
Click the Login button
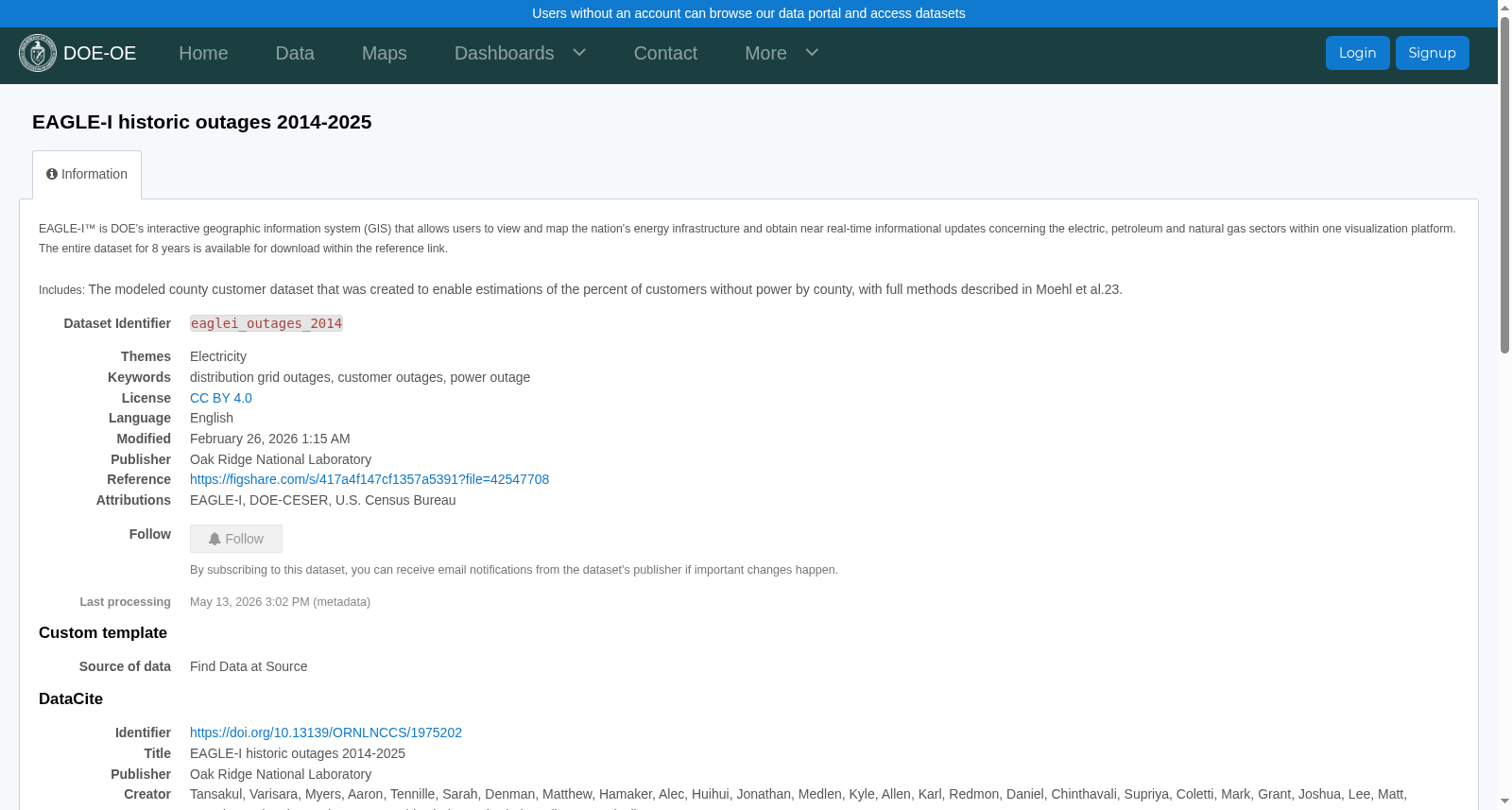click(x=1357, y=53)
